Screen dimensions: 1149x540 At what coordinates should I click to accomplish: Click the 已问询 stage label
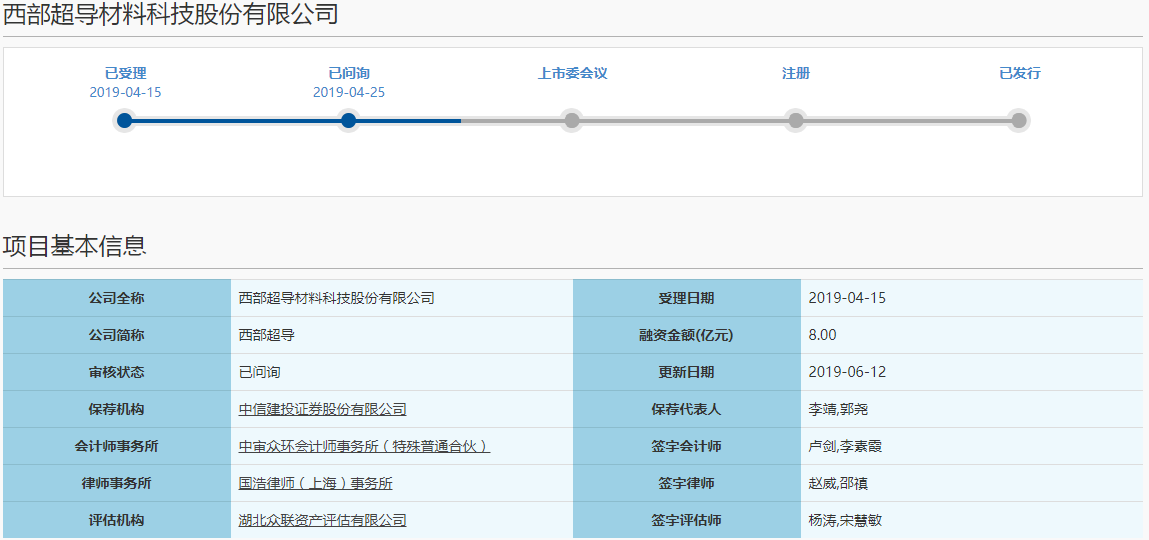349,73
